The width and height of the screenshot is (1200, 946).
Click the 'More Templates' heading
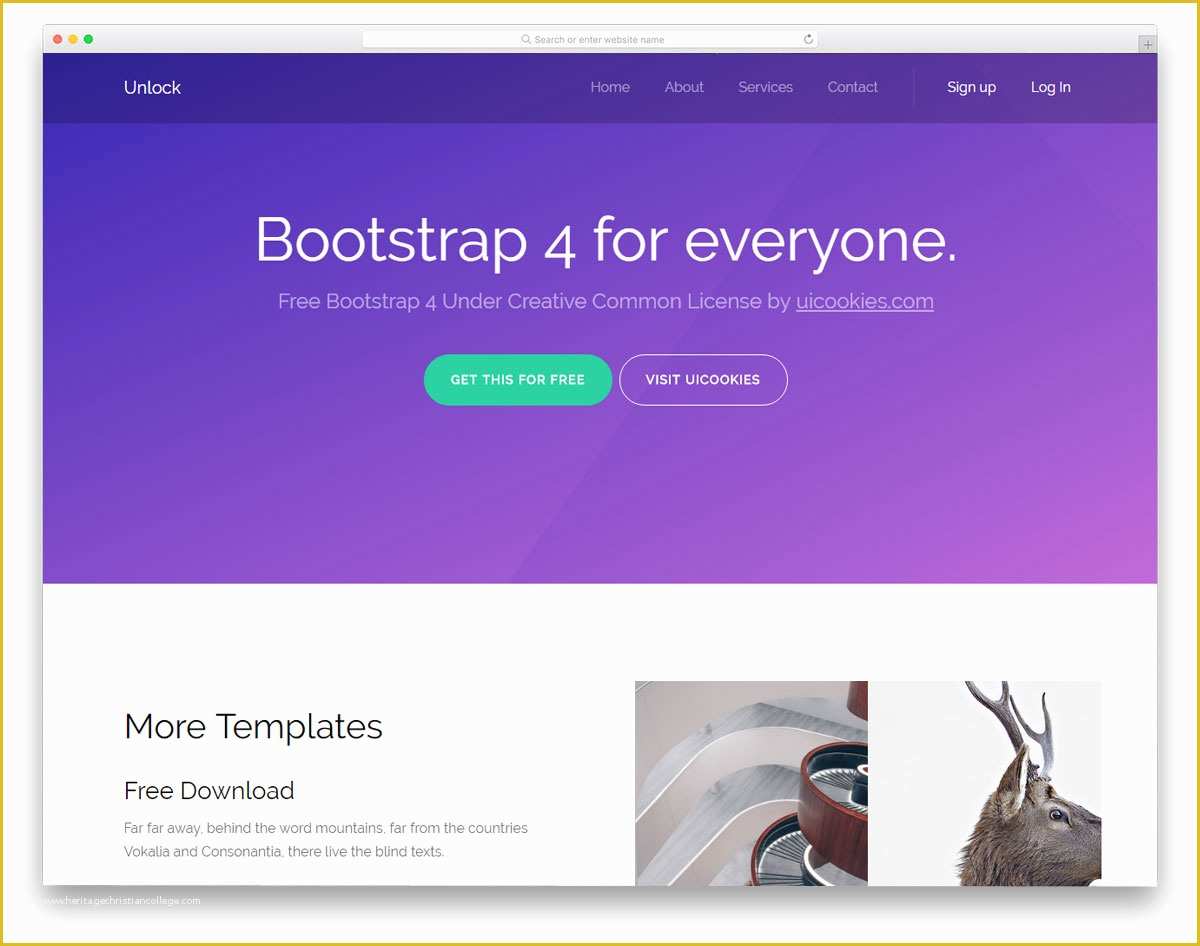(x=253, y=726)
